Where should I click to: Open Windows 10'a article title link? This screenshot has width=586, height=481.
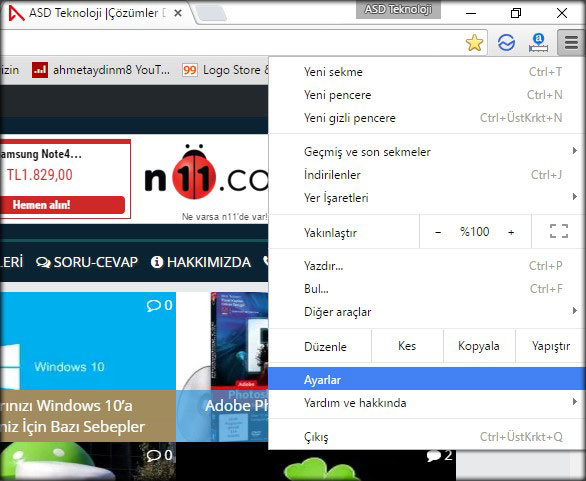[73, 416]
